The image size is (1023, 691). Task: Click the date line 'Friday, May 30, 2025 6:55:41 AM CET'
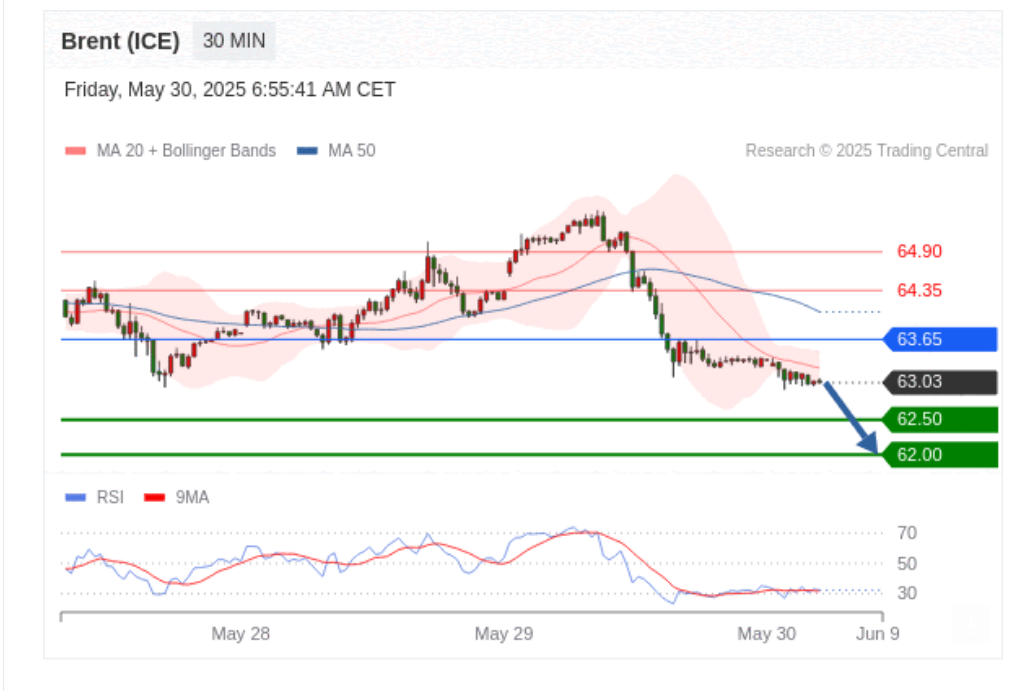tap(230, 89)
